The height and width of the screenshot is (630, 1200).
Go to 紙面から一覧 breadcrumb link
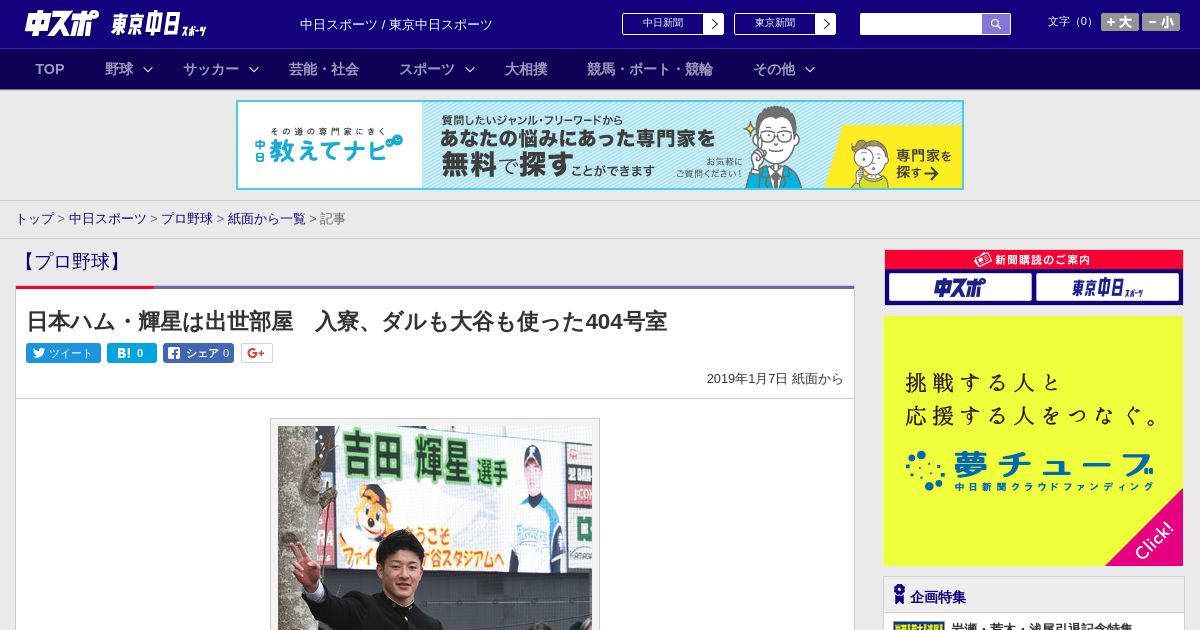click(x=266, y=219)
